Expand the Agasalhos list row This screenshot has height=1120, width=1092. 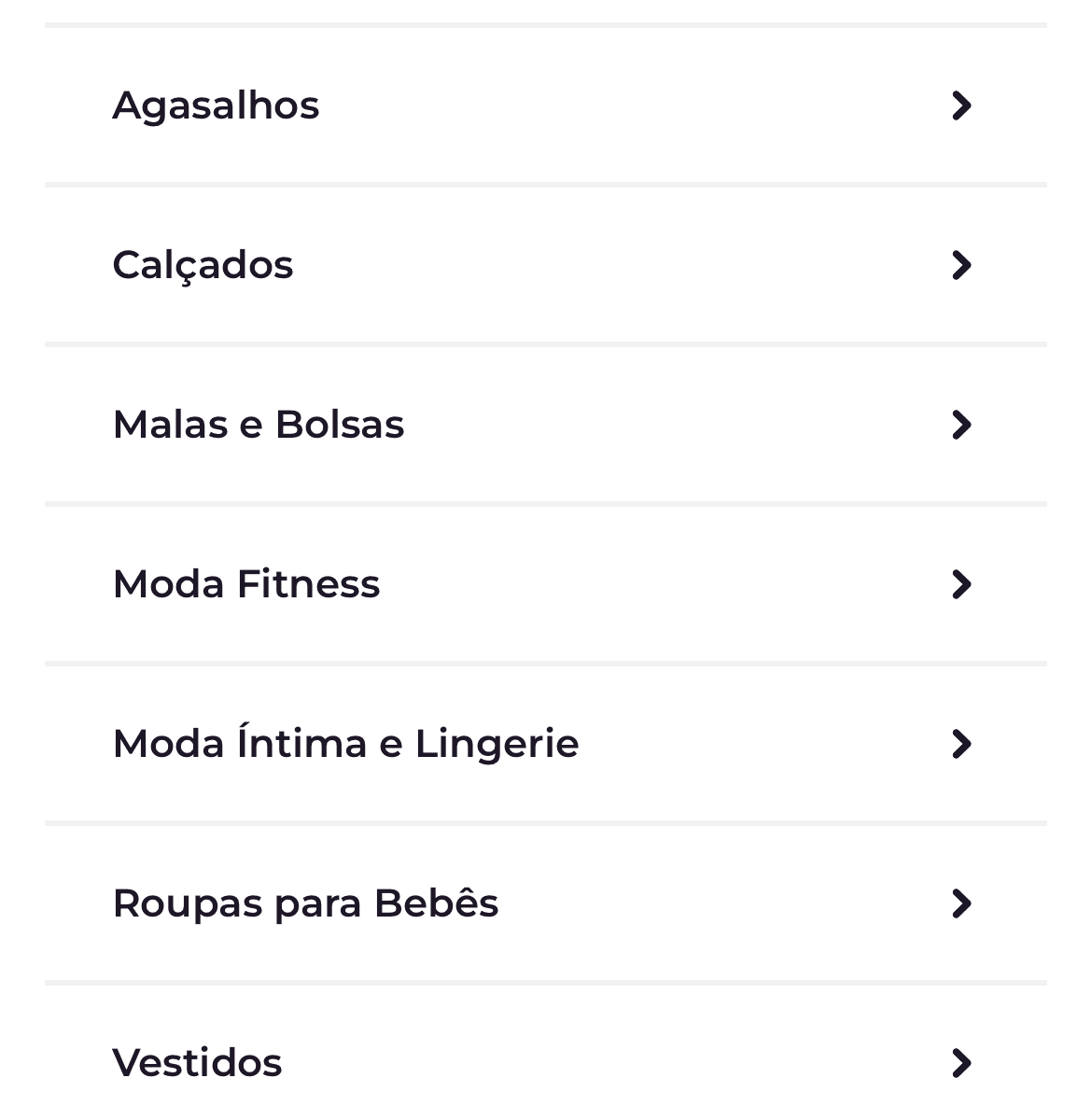(x=546, y=105)
